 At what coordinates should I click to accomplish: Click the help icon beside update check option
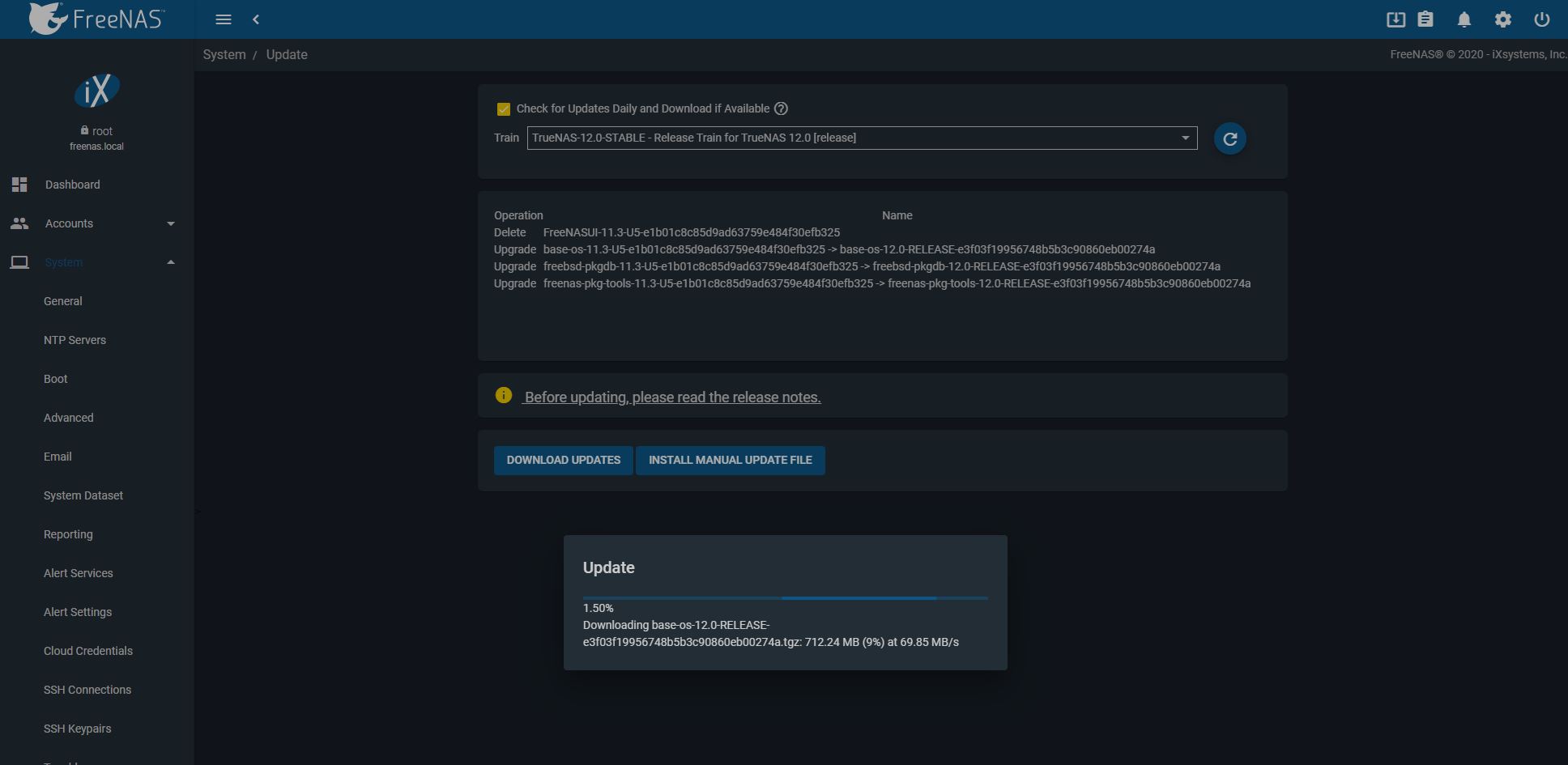781,108
